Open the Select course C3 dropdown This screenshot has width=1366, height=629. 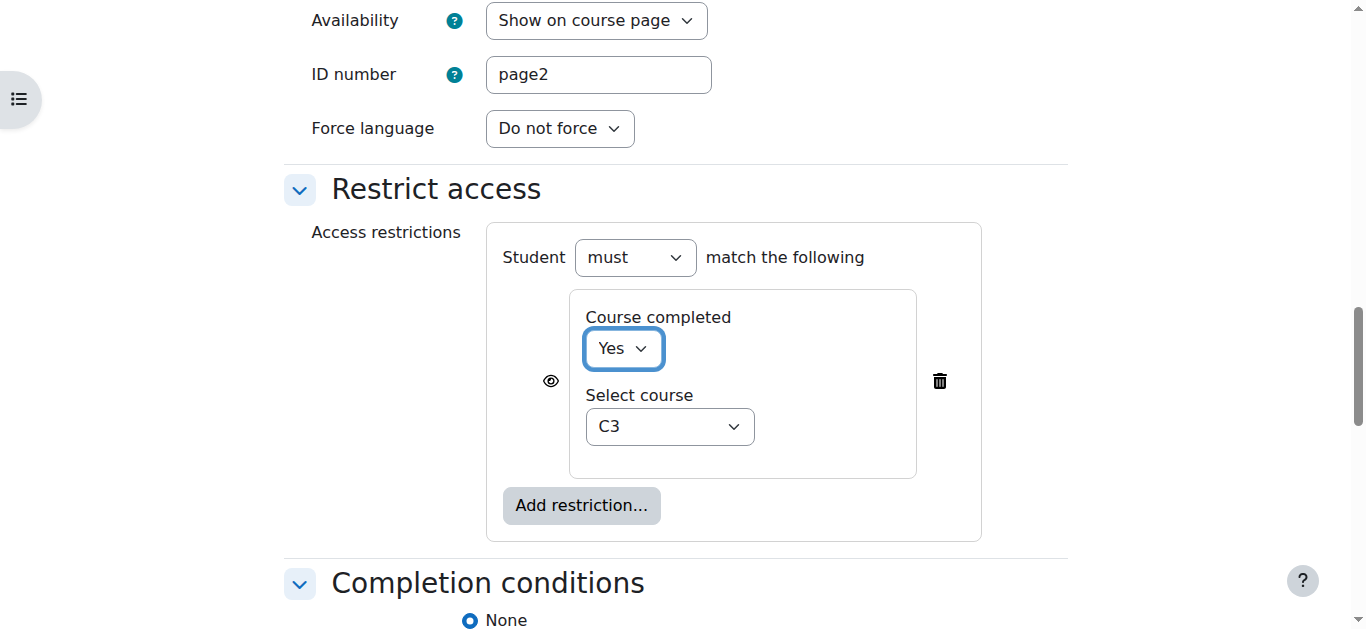[x=670, y=427]
